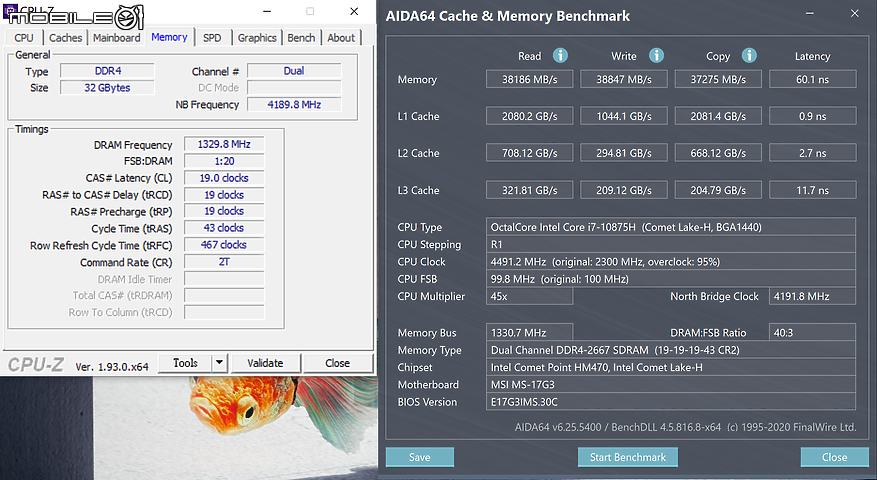This screenshot has width=877, height=480.
Task: Click the CPU FSB 99.8 MHz field
Action: point(671,279)
